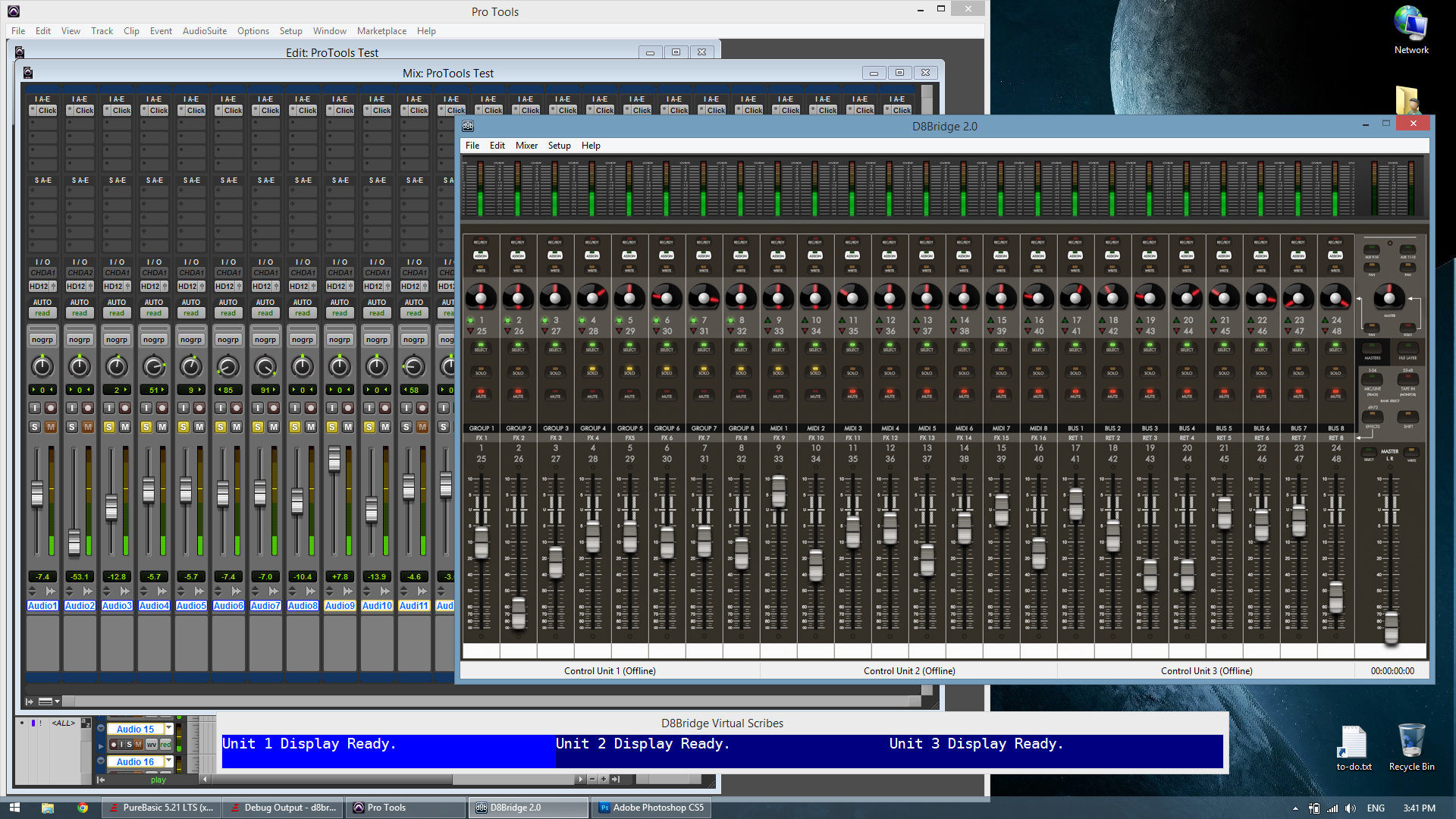
Task: Open the Mixer menu in D8Bridge
Action: pos(526,146)
